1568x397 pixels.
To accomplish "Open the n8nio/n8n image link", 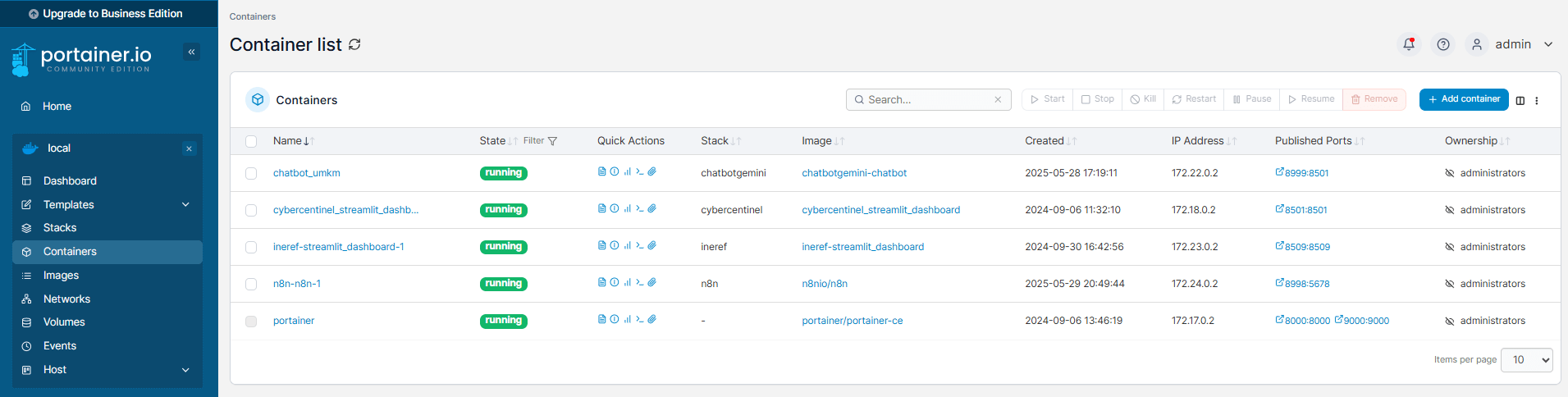I will pyautogui.click(x=825, y=284).
